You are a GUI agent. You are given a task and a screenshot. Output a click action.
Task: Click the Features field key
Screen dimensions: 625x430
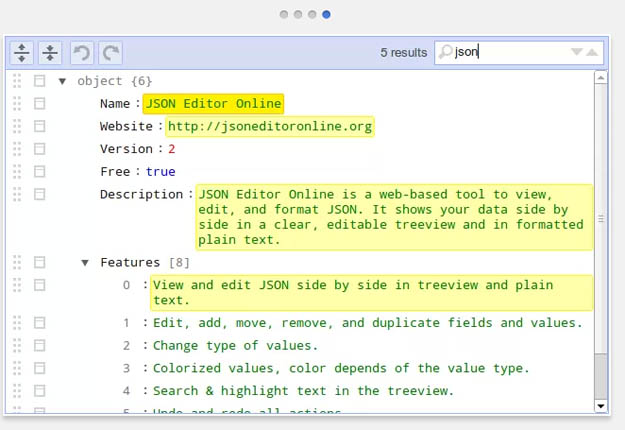point(130,262)
